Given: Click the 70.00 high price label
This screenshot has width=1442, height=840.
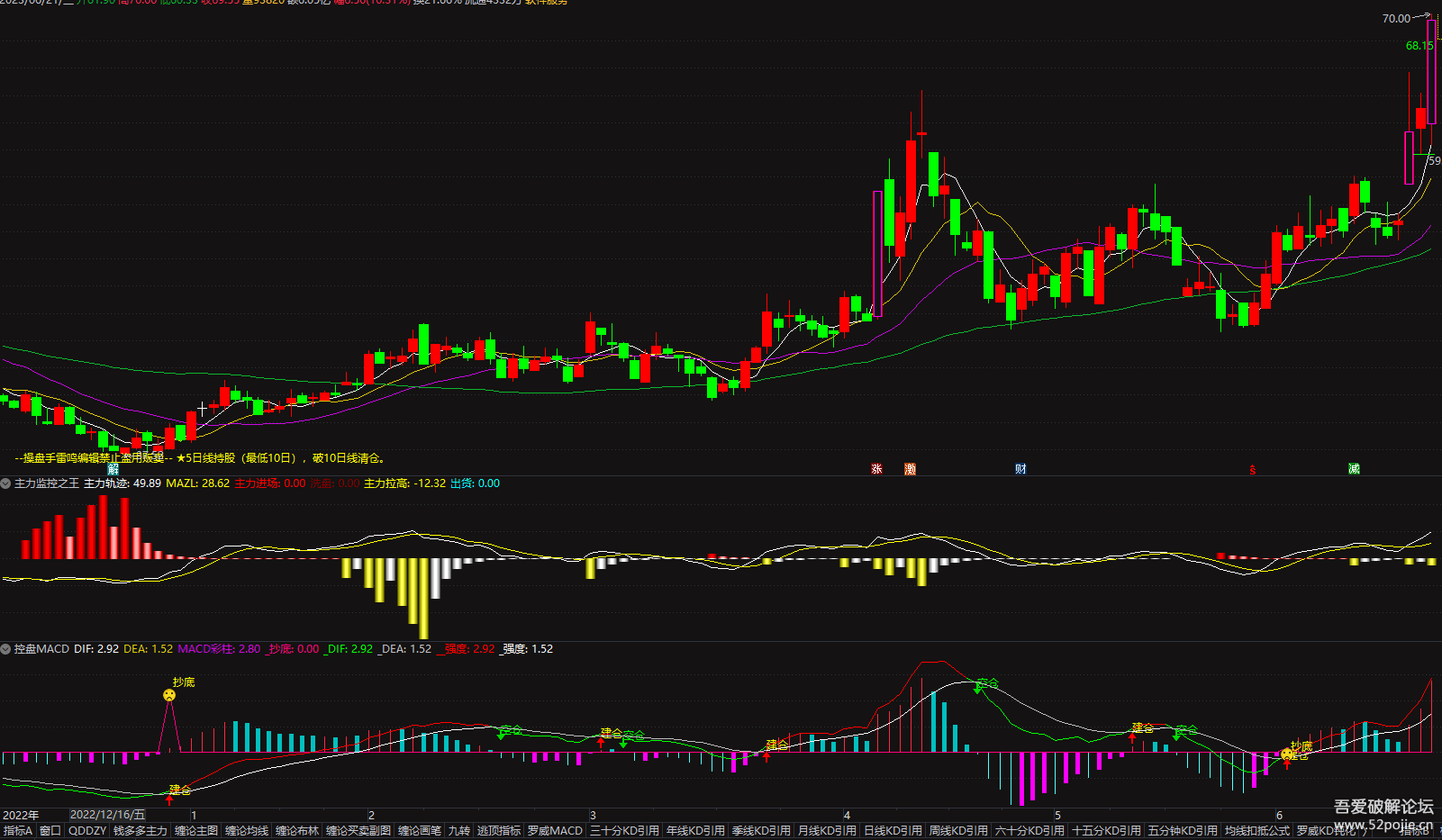Looking at the screenshot, I should tap(1396, 18).
